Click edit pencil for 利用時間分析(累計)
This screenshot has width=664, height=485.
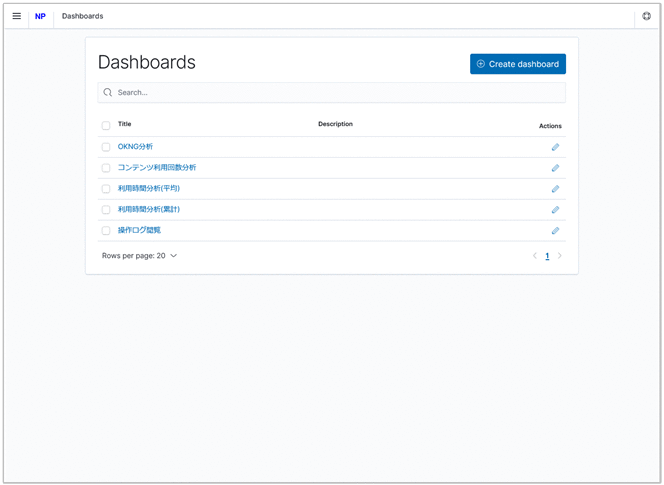click(x=555, y=210)
